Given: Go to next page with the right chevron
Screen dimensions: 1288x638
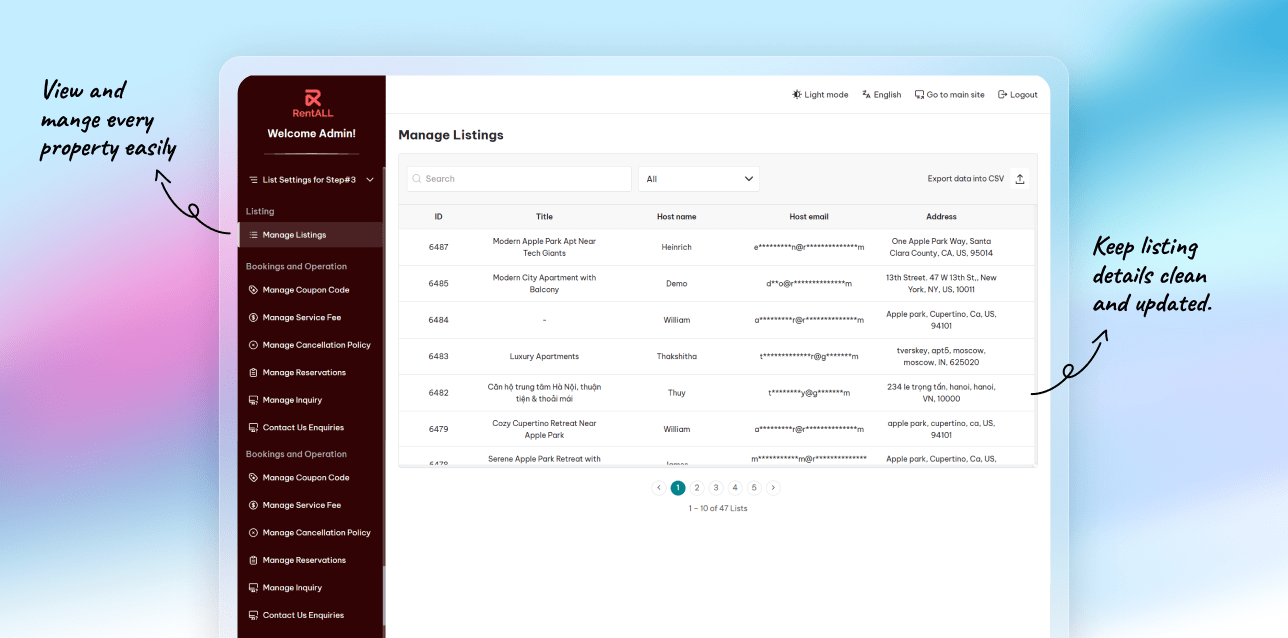Looking at the screenshot, I should 773,488.
